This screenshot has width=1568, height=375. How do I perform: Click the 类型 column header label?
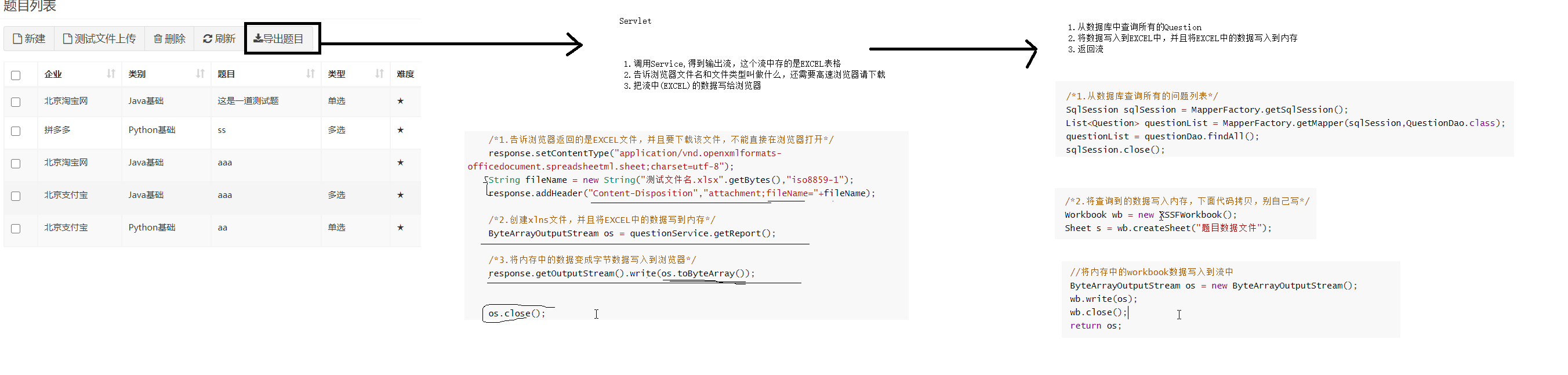tap(336, 74)
